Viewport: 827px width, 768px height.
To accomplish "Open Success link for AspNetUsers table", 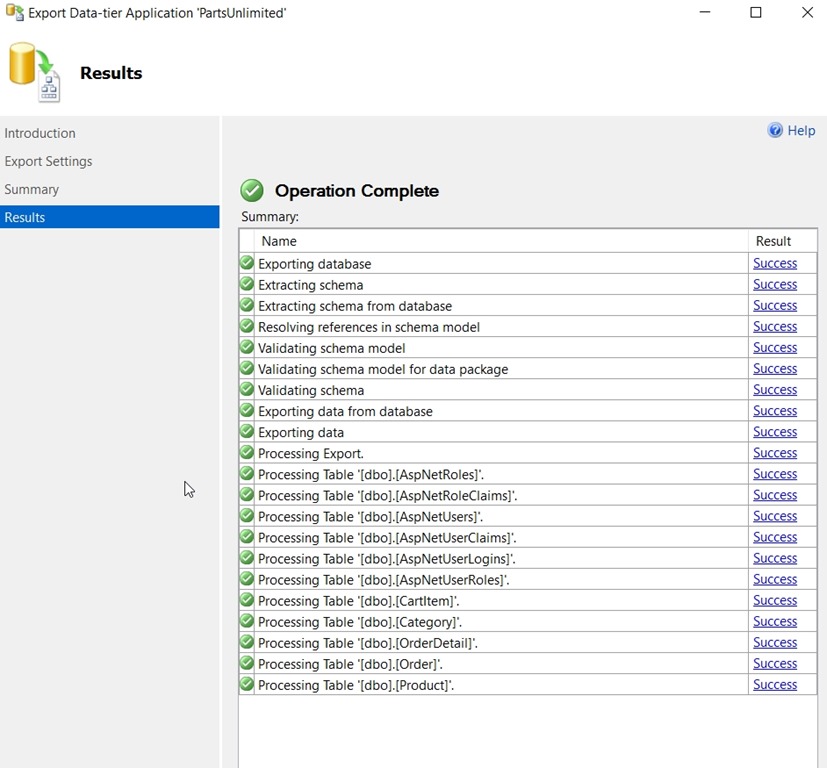I will (x=775, y=516).
